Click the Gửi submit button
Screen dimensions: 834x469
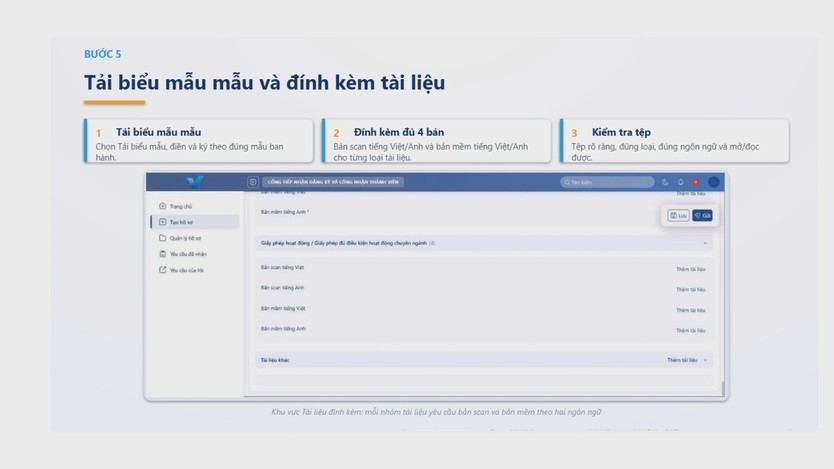pos(702,215)
